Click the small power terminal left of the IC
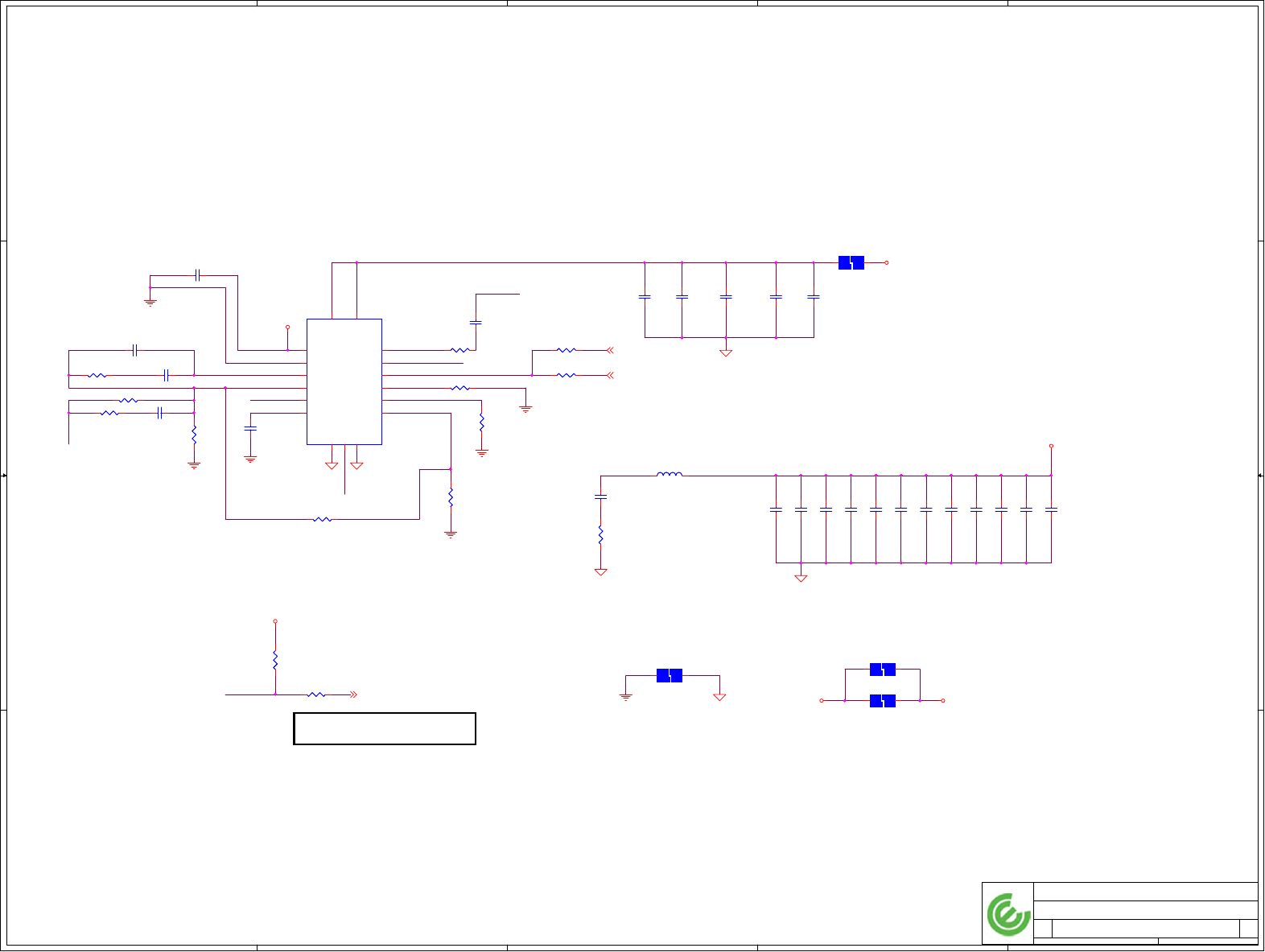This screenshot has height=952, width=1265. [287, 328]
